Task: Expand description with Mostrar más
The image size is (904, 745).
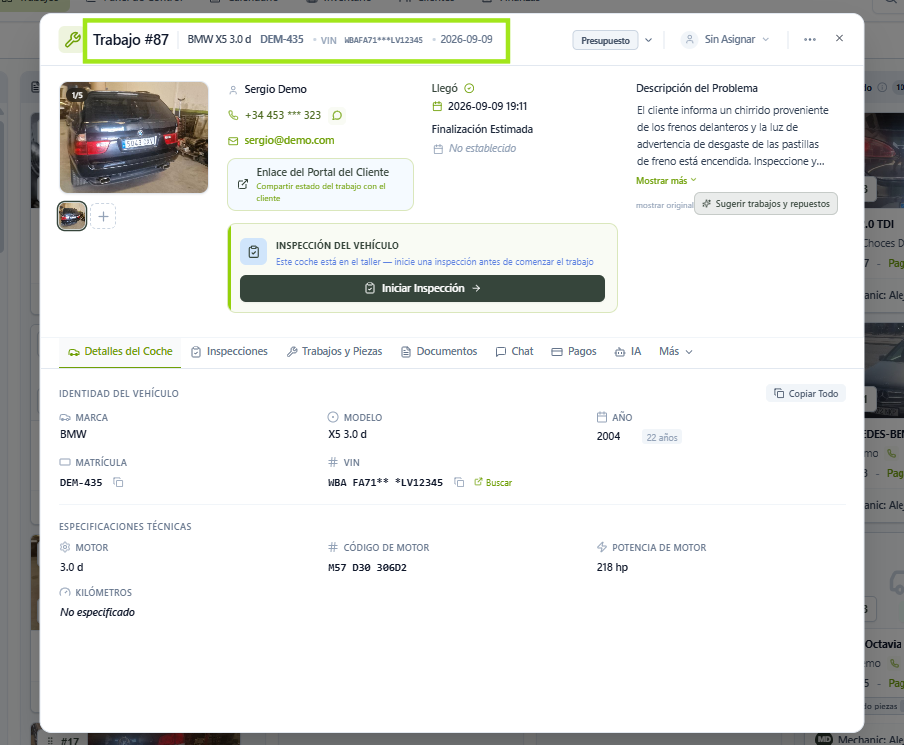Action: (x=666, y=180)
